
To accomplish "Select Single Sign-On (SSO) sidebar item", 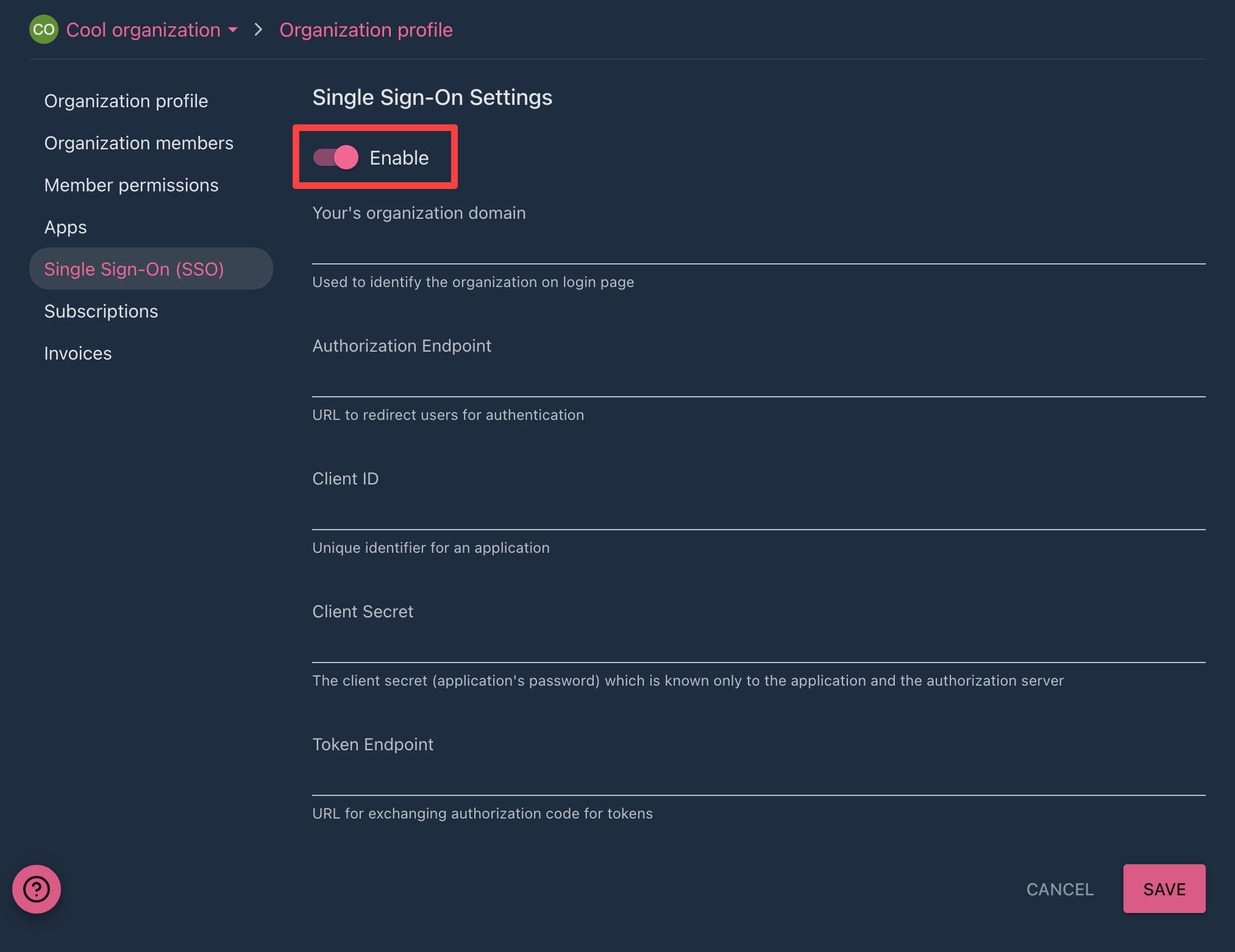I will point(134,269).
